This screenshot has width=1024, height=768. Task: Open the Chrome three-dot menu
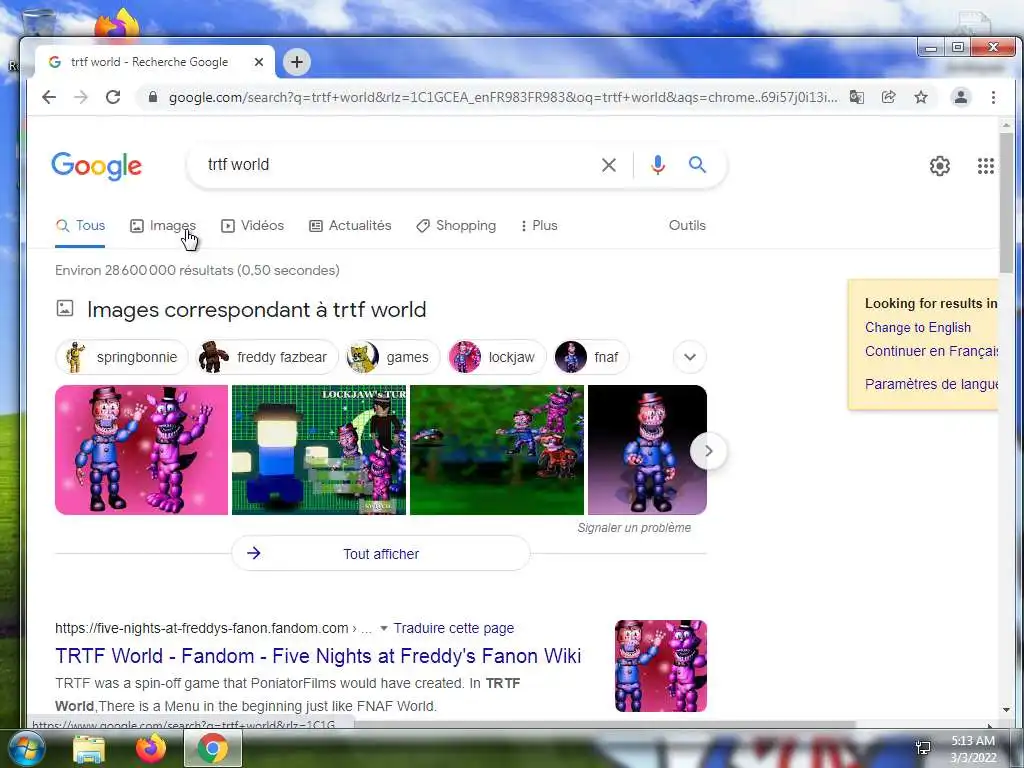pyautogui.click(x=993, y=97)
